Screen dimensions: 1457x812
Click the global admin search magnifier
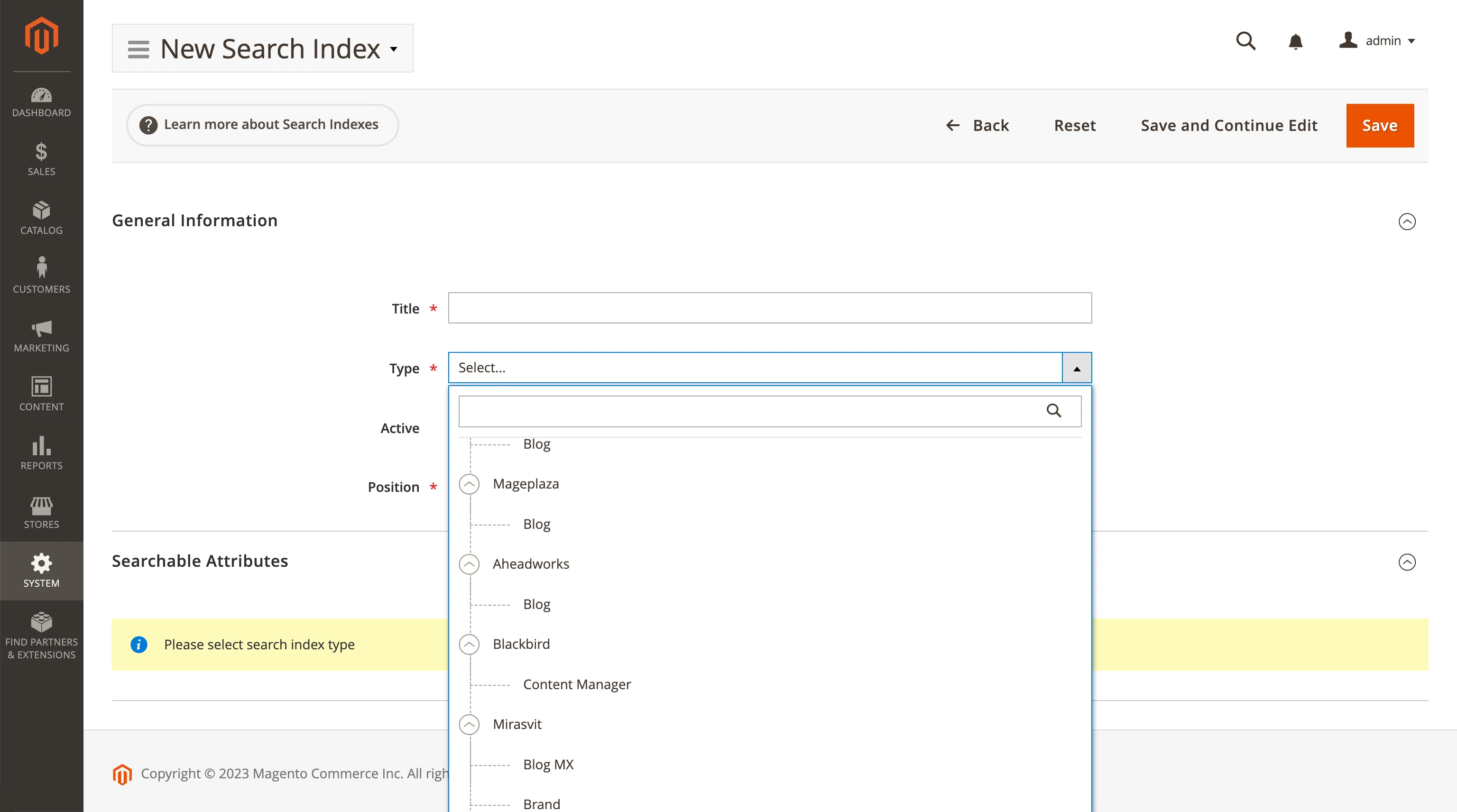(1246, 41)
